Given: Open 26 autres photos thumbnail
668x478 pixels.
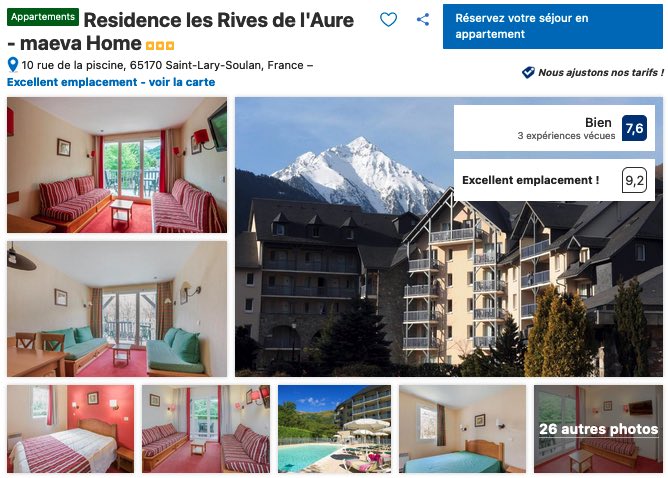Looking at the screenshot, I should (x=598, y=429).
